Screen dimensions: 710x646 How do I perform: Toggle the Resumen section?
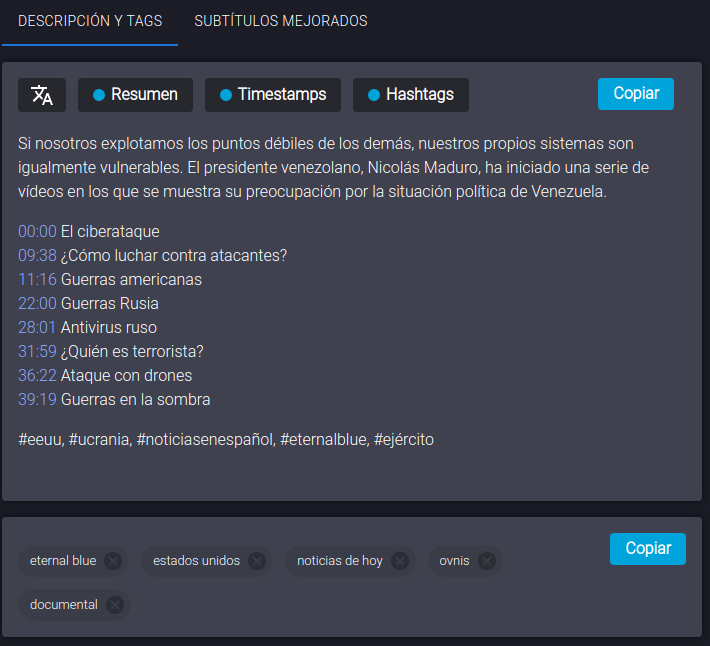coord(135,95)
